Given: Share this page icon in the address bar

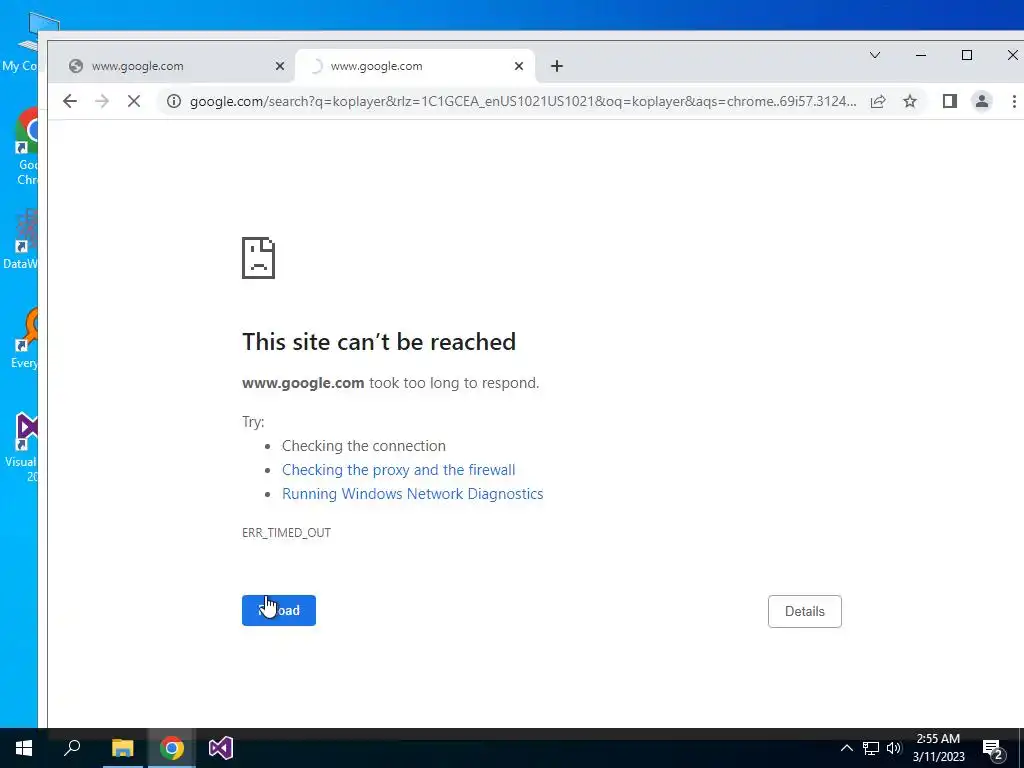Looking at the screenshot, I should click(878, 101).
